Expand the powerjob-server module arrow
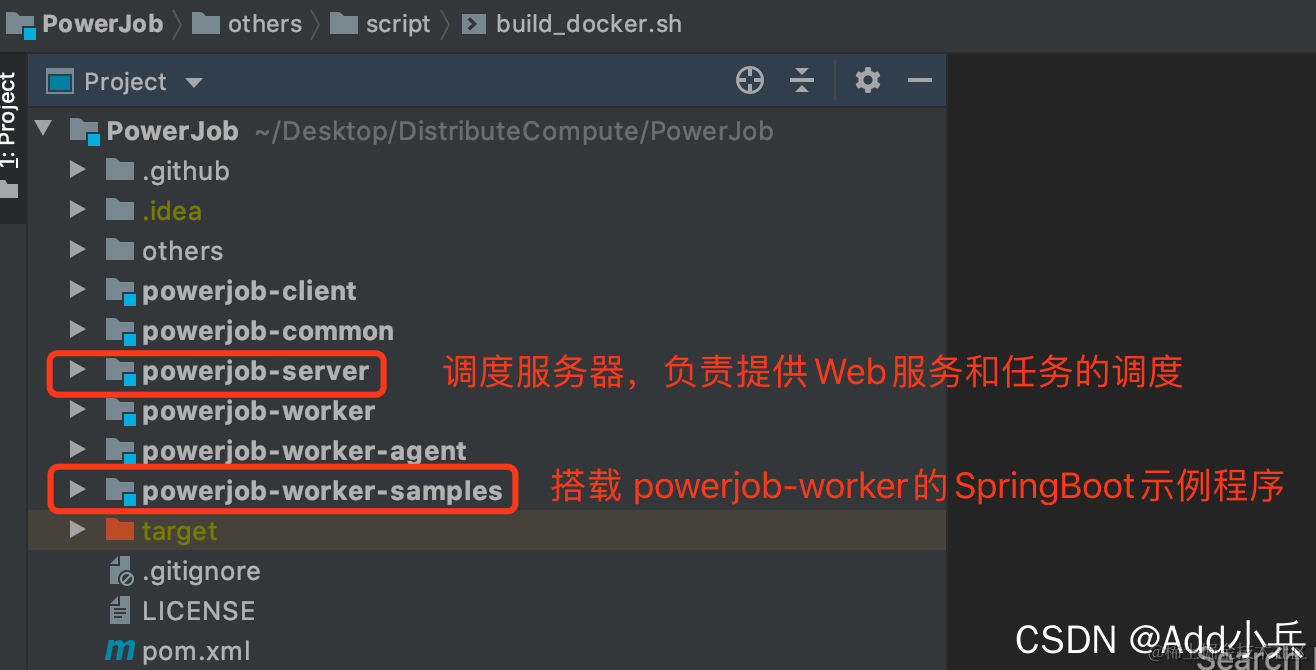 click(78, 370)
